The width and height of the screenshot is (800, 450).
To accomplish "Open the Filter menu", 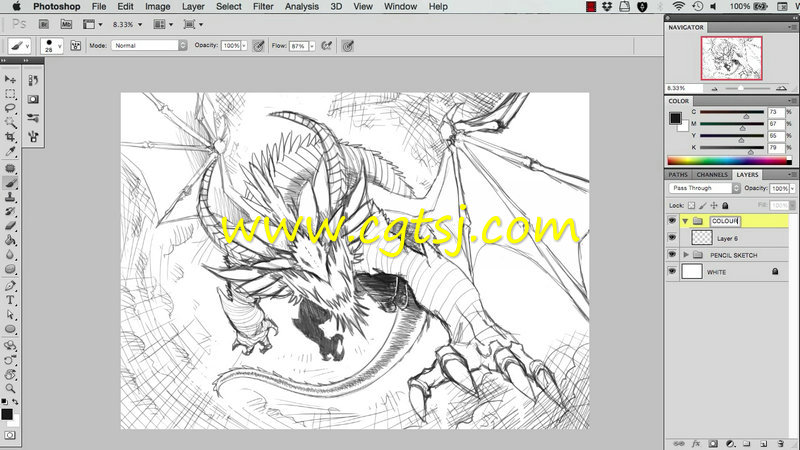I will [263, 7].
